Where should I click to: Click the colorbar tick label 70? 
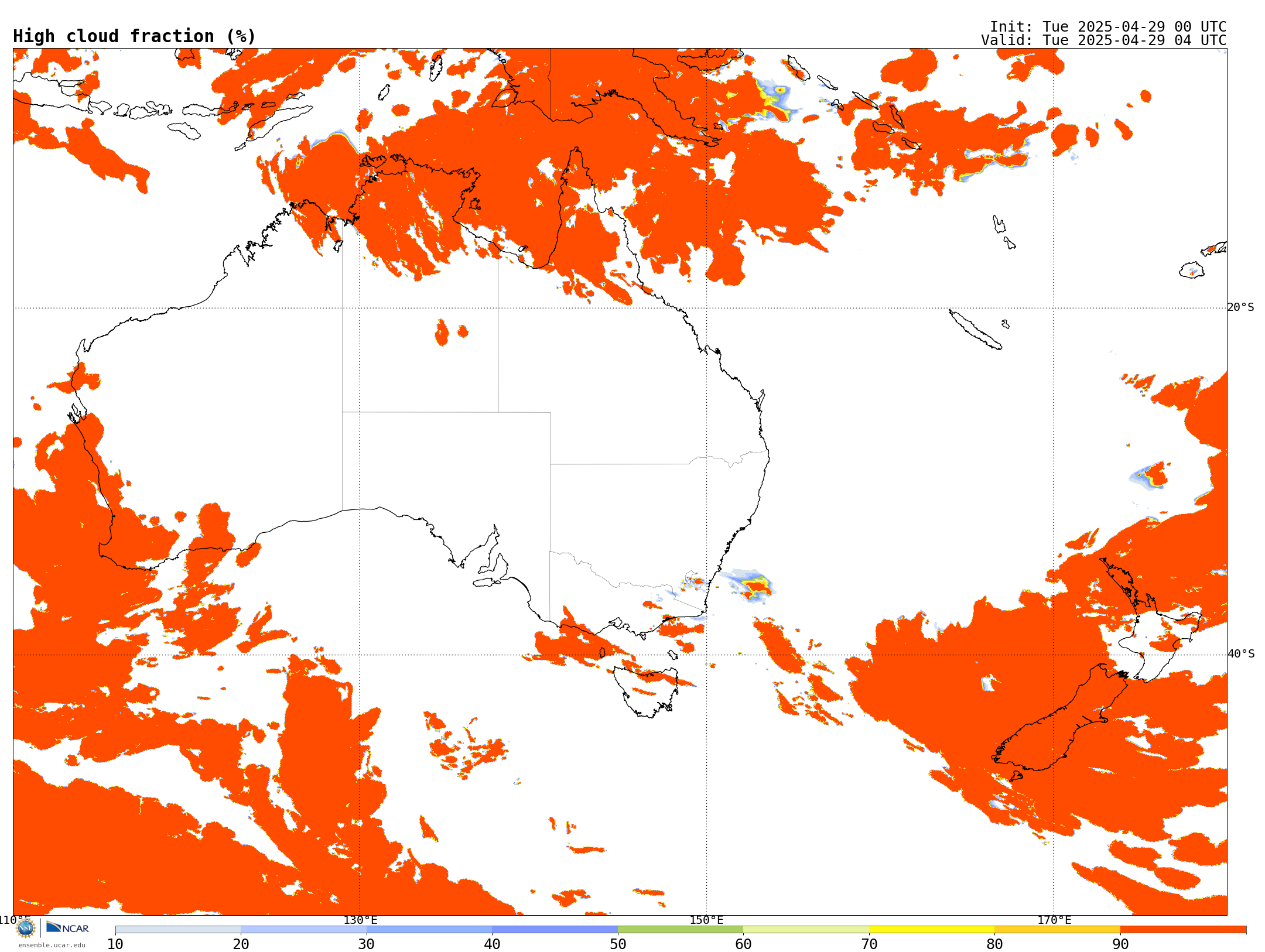869,944
